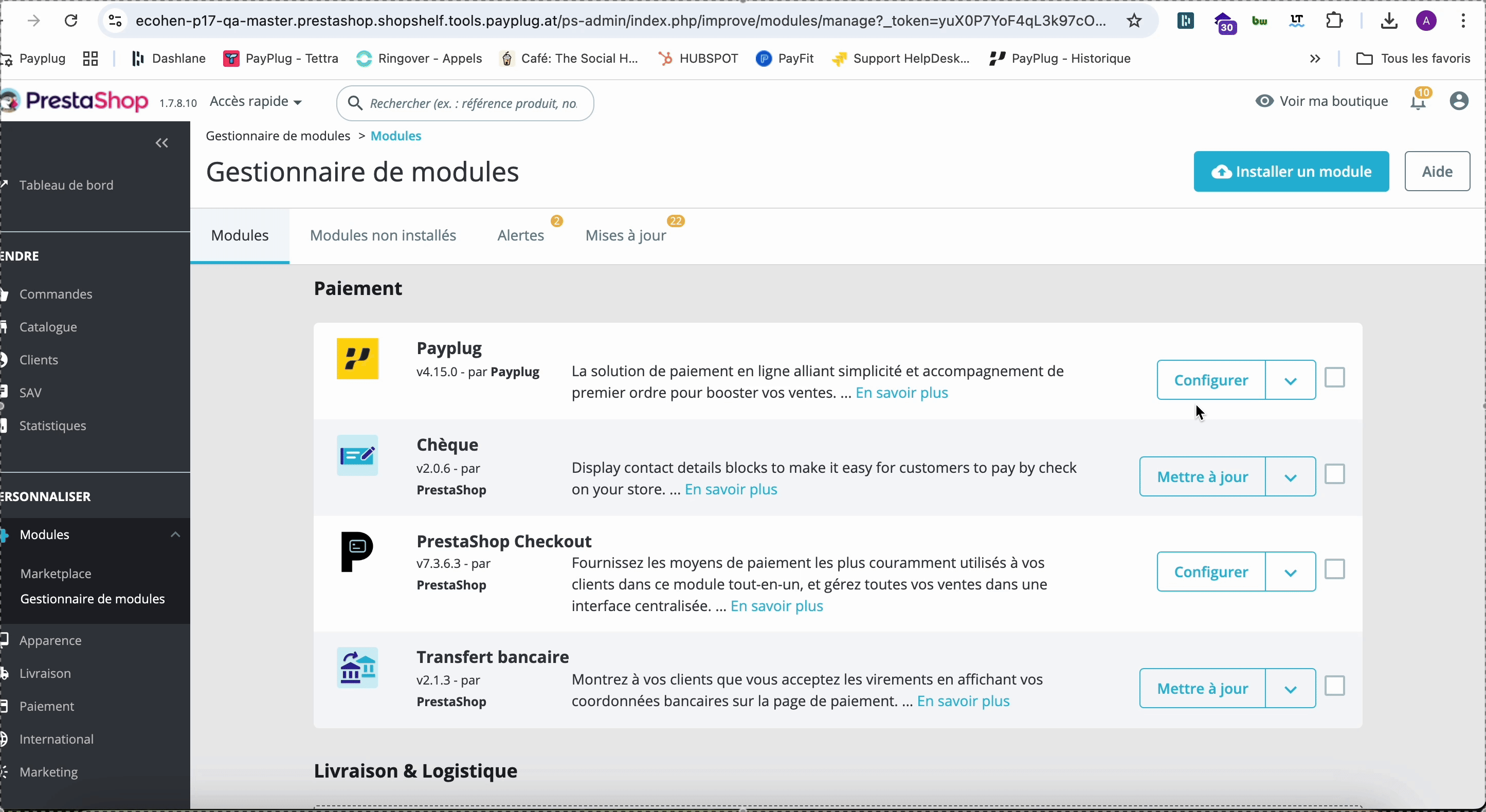Open the green bw extension icon
The width and height of the screenshot is (1486, 812).
pos(1260,22)
